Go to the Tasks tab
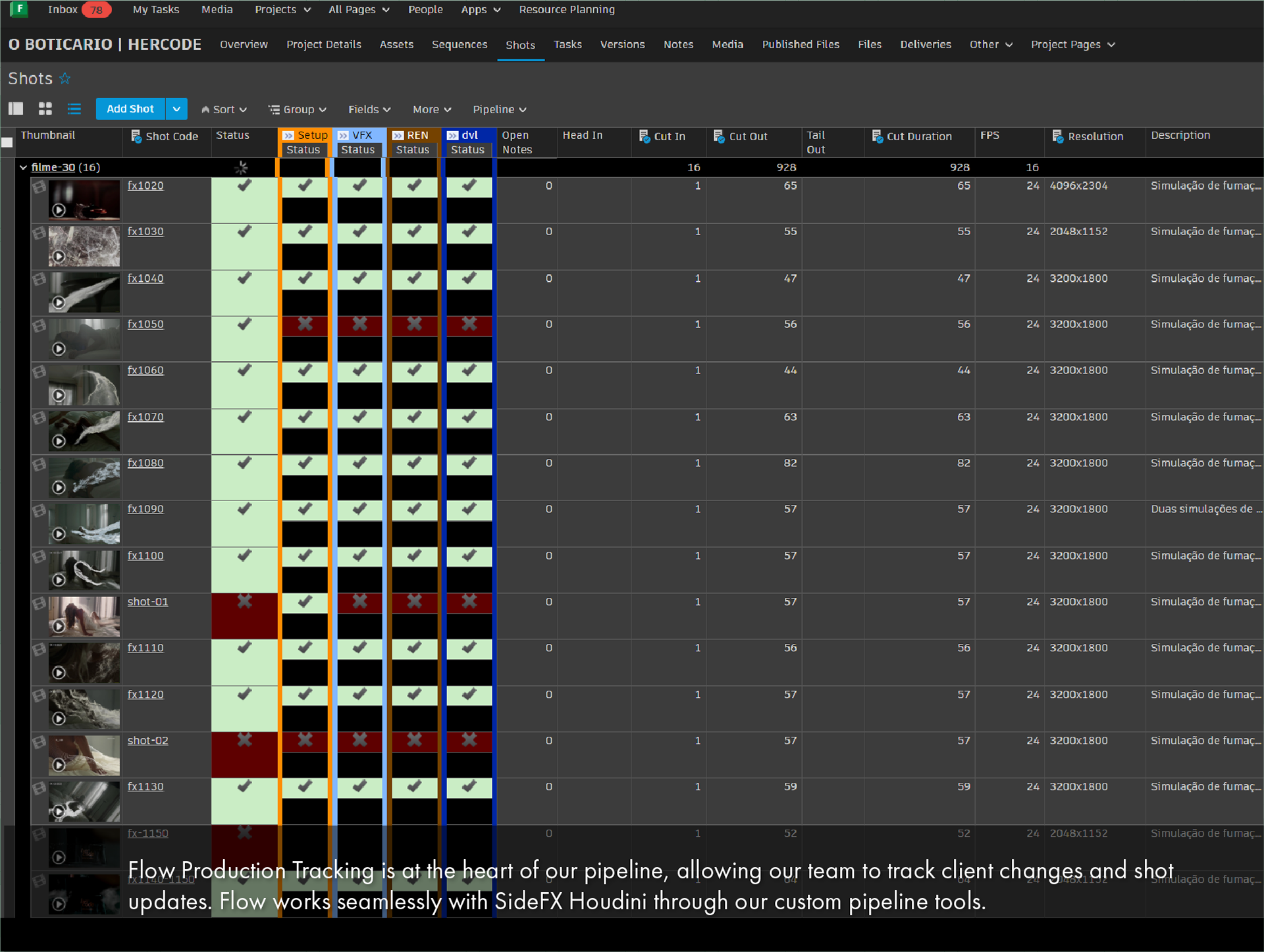 coord(567,45)
